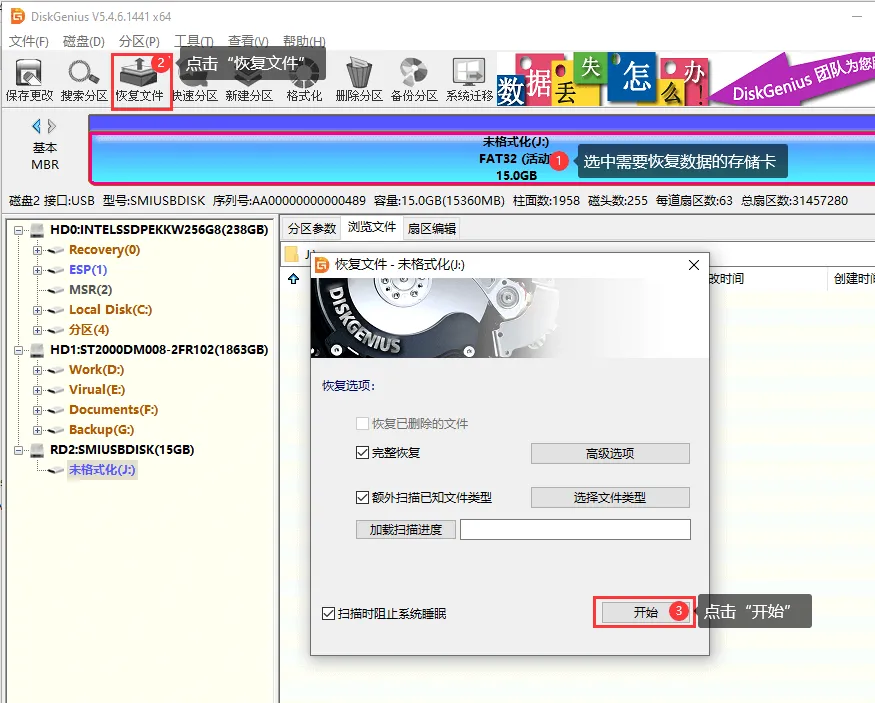The height and width of the screenshot is (703, 875).
Task: Open the 文件(F) menu
Action: point(29,41)
